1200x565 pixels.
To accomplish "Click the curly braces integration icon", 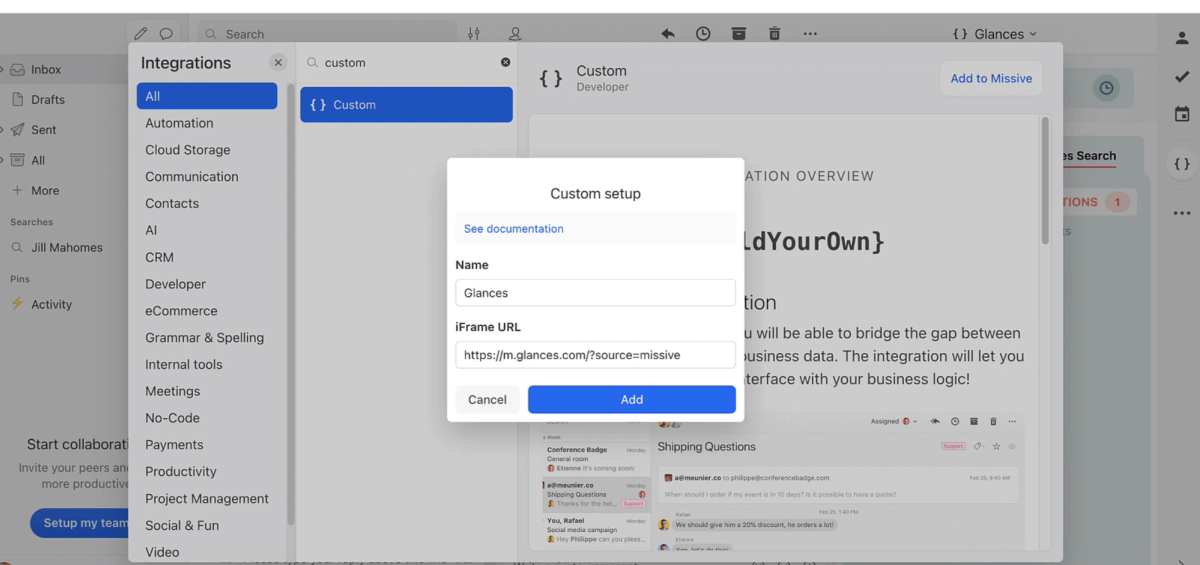I will pos(1181,164).
